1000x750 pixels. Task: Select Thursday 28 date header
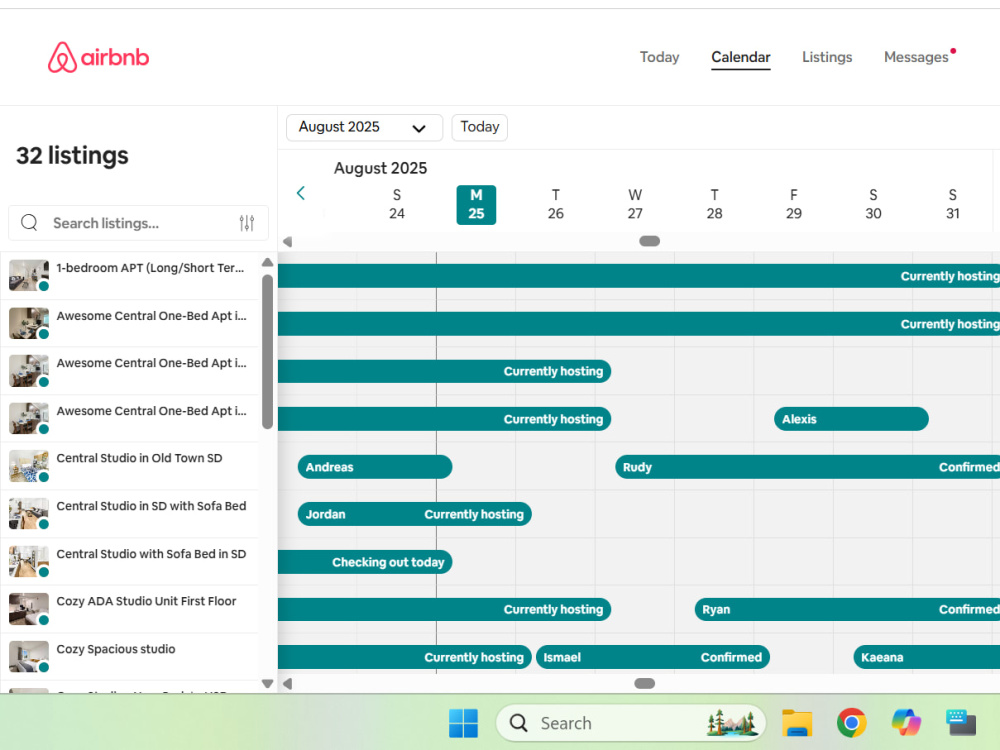[x=714, y=205]
